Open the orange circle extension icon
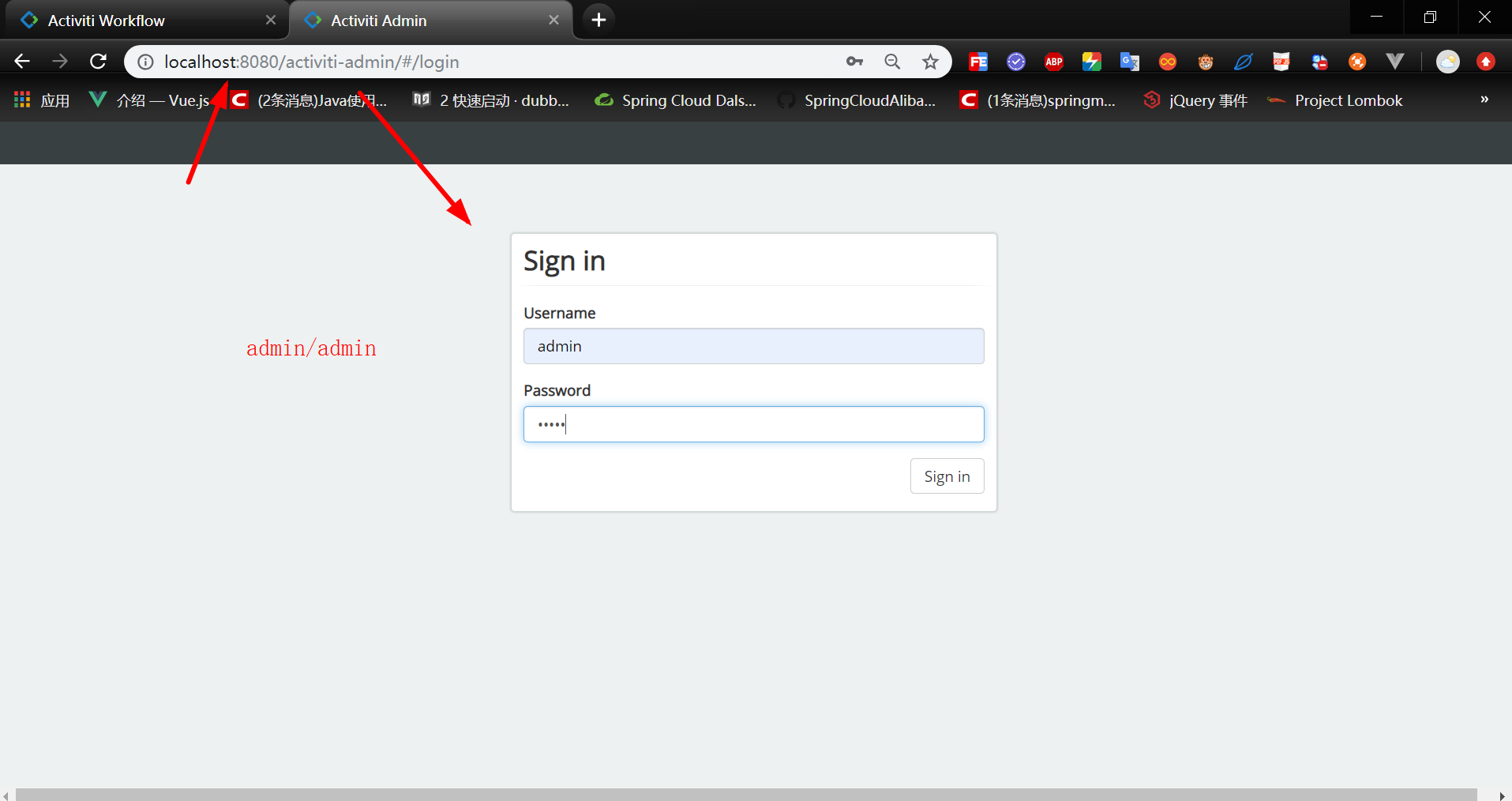 (x=1357, y=62)
